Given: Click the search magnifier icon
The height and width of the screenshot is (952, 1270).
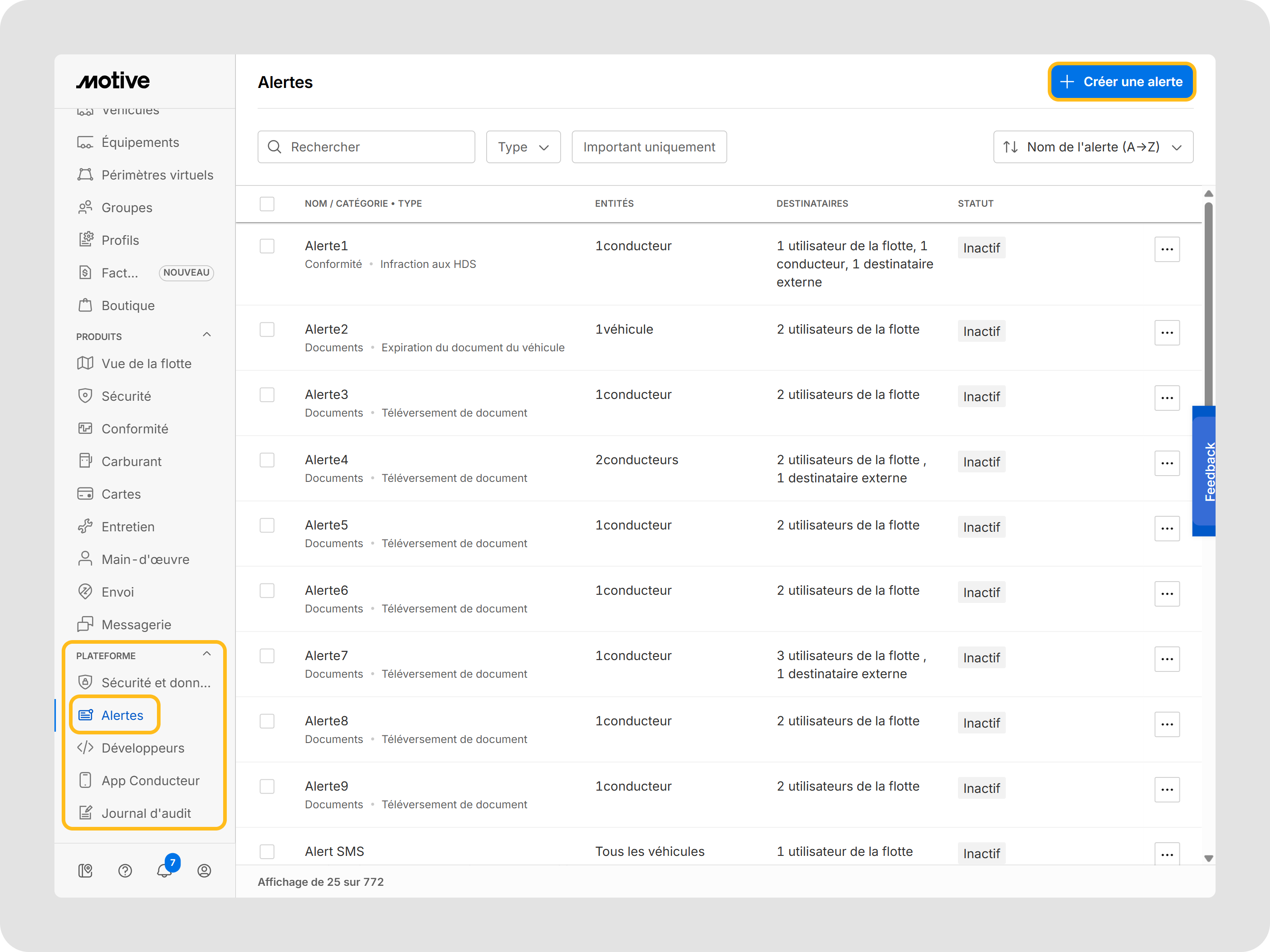Looking at the screenshot, I should [x=274, y=147].
